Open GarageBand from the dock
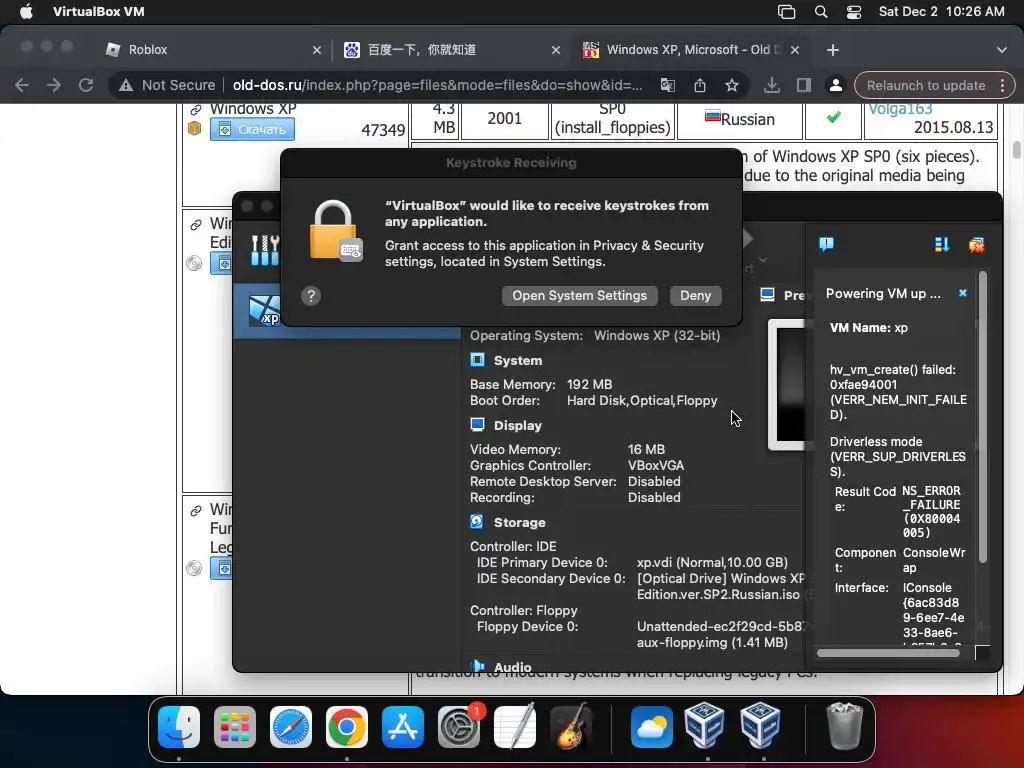This screenshot has width=1024, height=768. coord(571,727)
